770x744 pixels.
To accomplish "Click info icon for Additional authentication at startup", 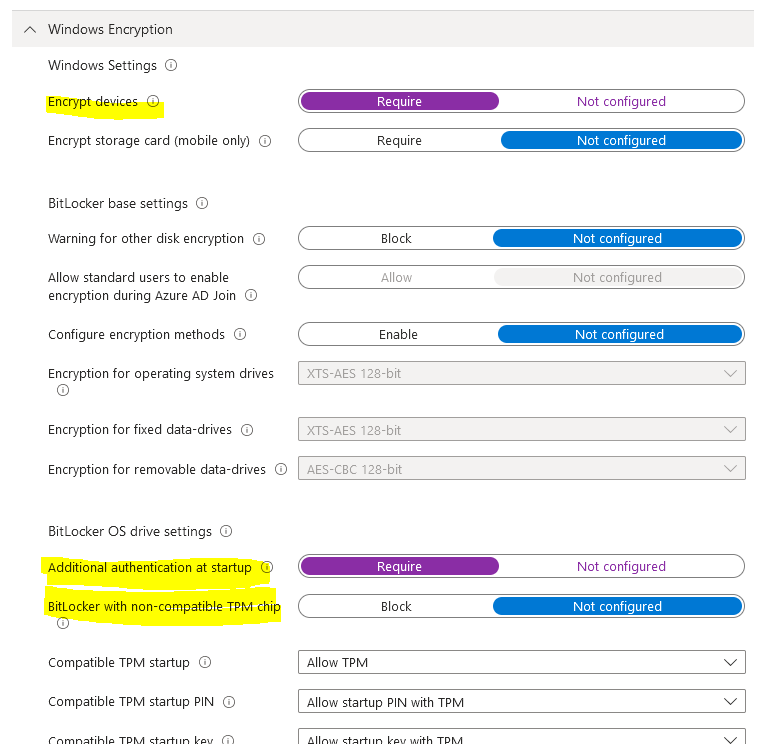I will [x=266, y=568].
